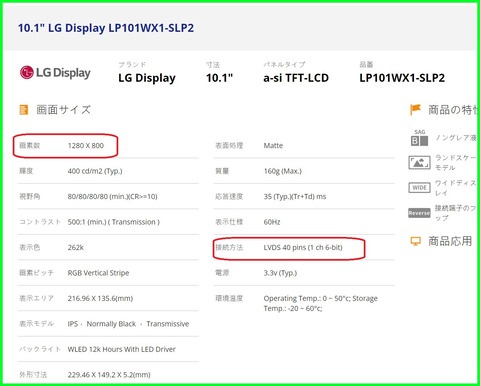Select the outline size 229.46 X 149.2 X 5.2(mm)

tap(109, 375)
